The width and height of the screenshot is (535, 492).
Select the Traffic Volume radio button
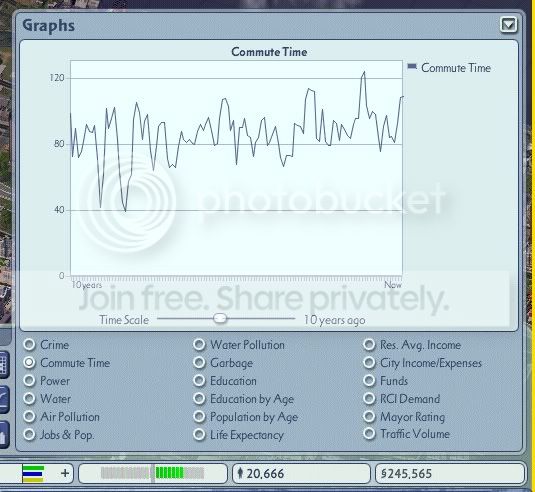[x=369, y=434]
